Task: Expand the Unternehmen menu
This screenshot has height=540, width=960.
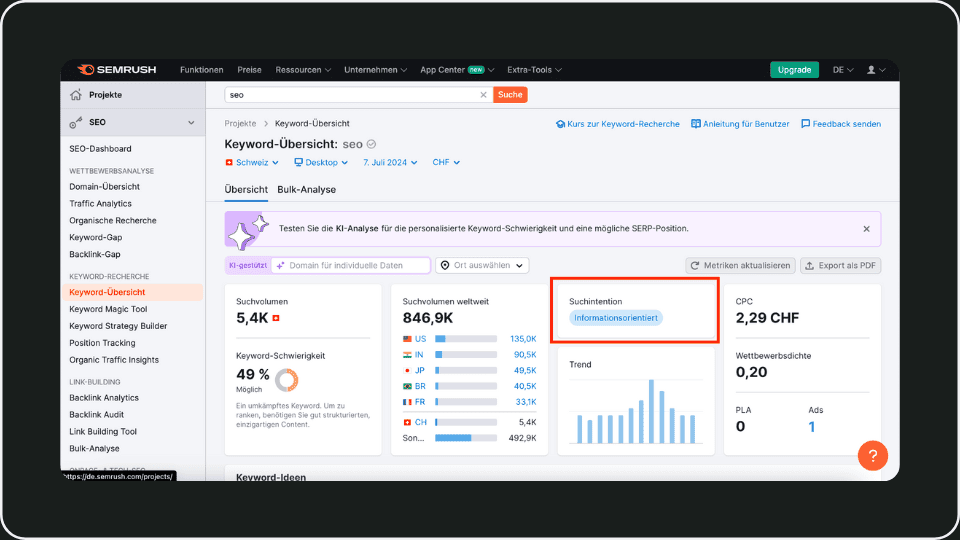Action: 375,70
